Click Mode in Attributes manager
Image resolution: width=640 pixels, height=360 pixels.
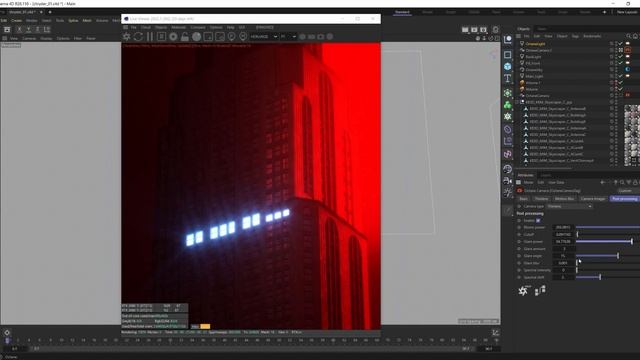528,182
